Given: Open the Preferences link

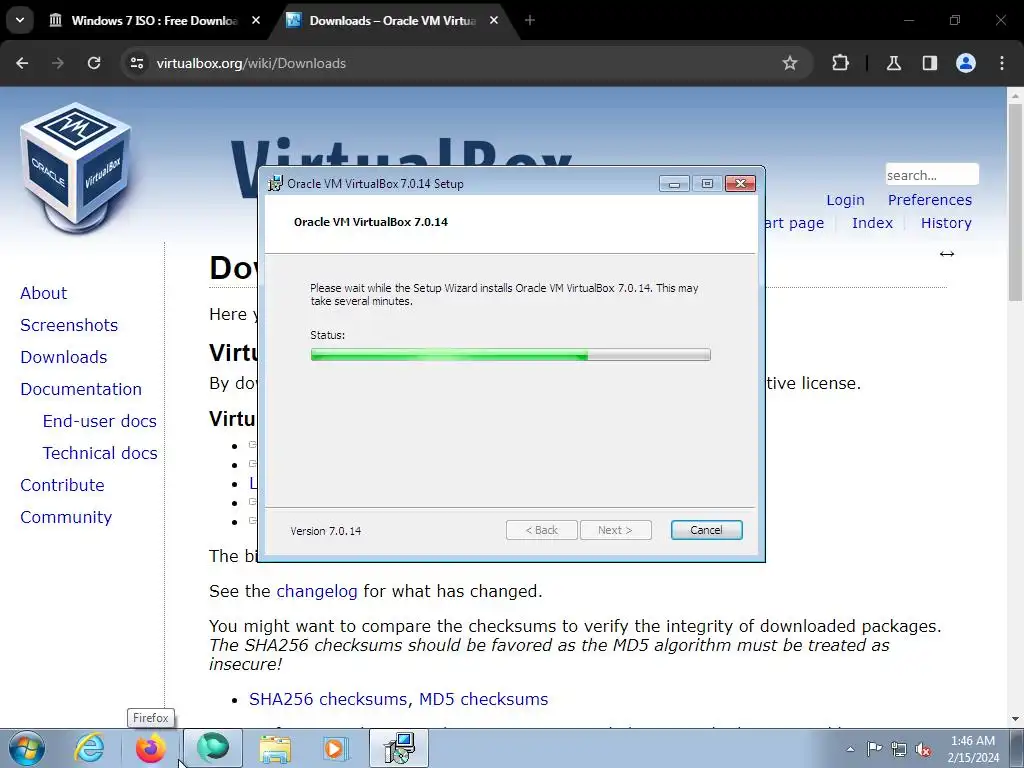Looking at the screenshot, I should tap(929, 200).
